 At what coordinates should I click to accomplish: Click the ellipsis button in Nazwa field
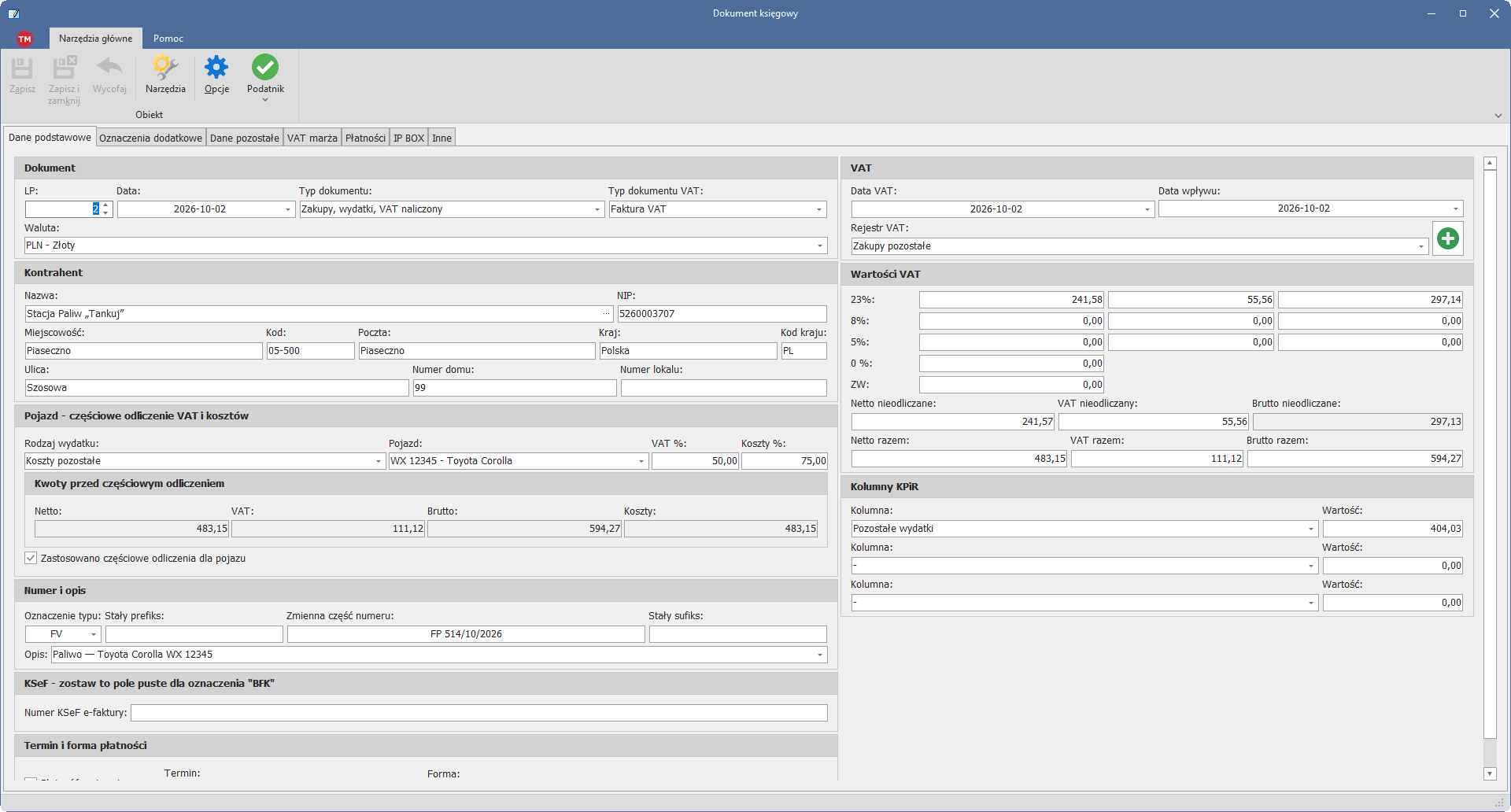607,313
